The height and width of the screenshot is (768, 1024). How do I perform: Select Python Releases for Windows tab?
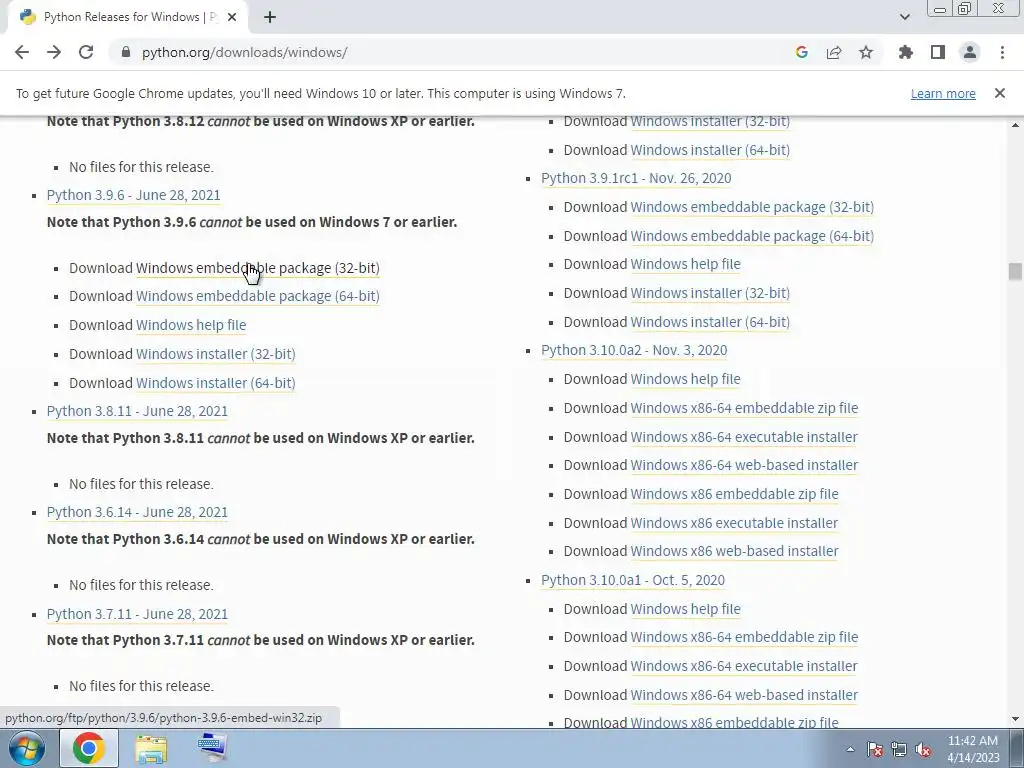(129, 18)
